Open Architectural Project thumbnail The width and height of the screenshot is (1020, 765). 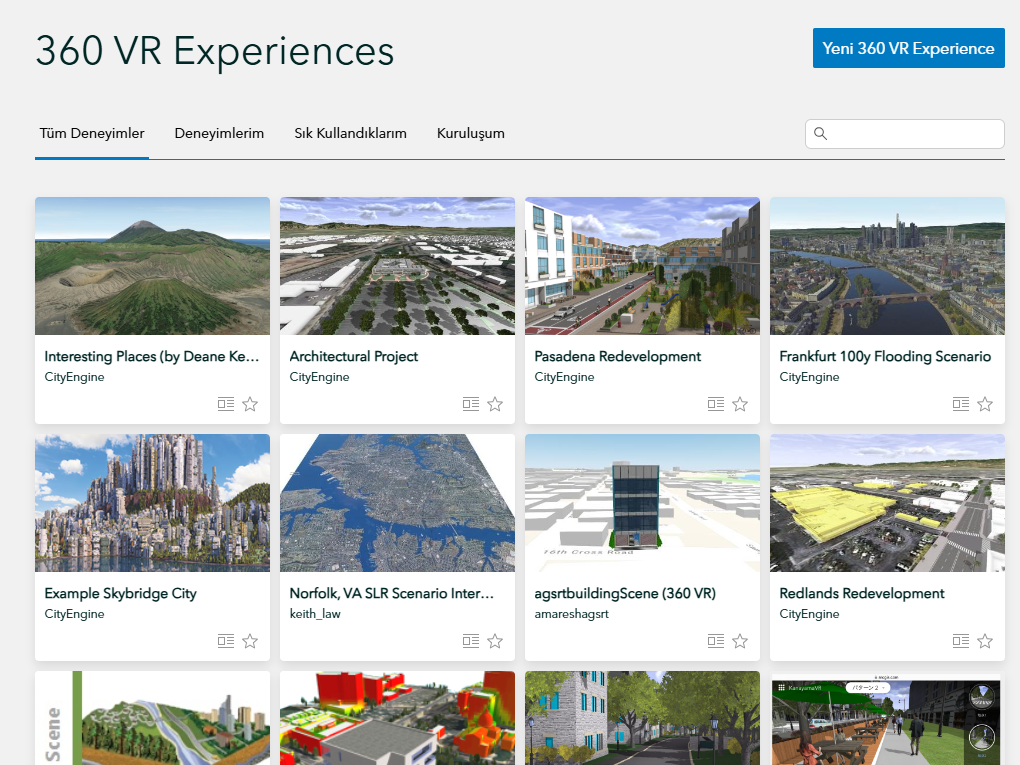pyautogui.click(x=397, y=266)
